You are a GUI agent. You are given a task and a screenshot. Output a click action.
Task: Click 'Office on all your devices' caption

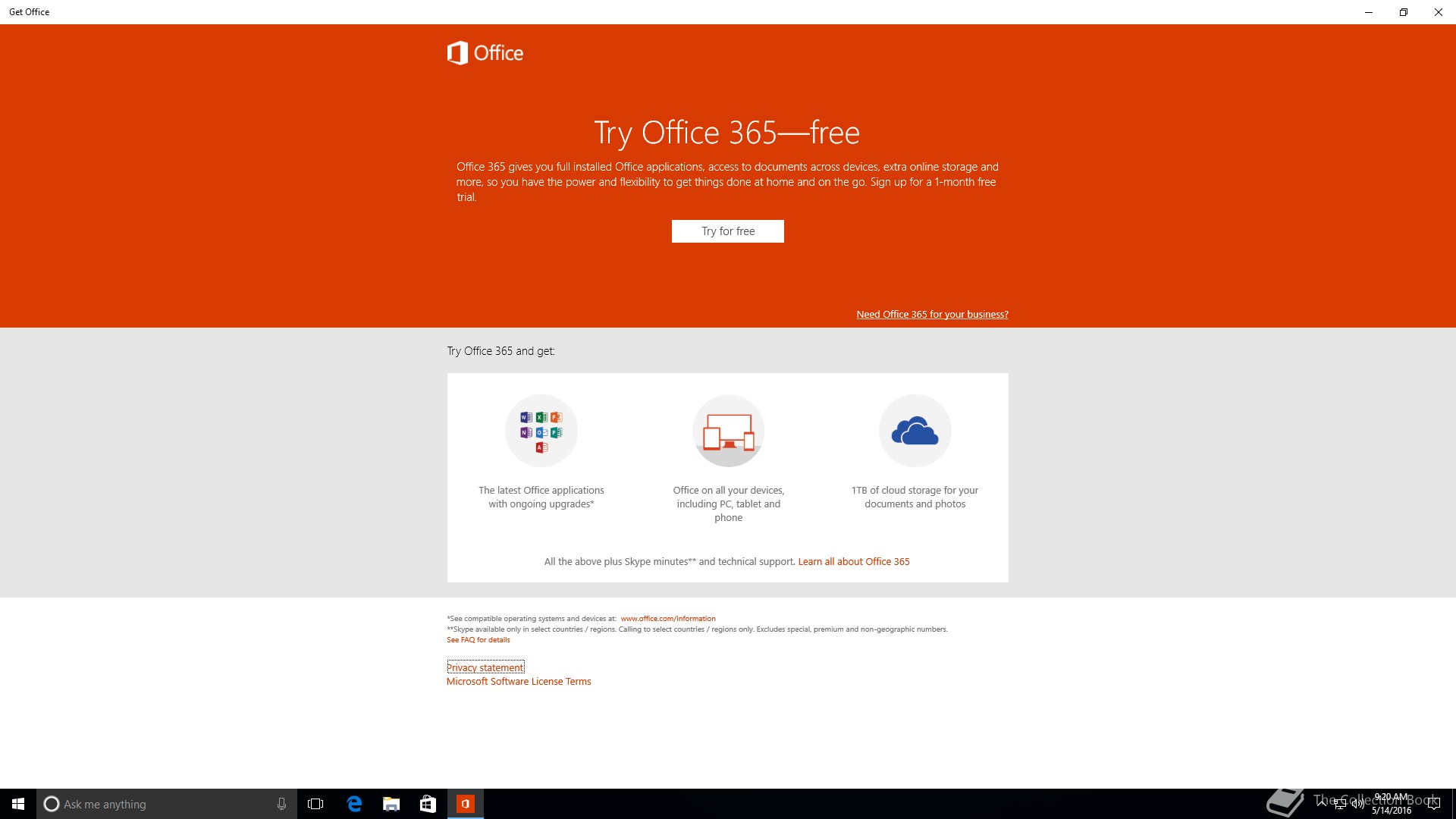(728, 504)
